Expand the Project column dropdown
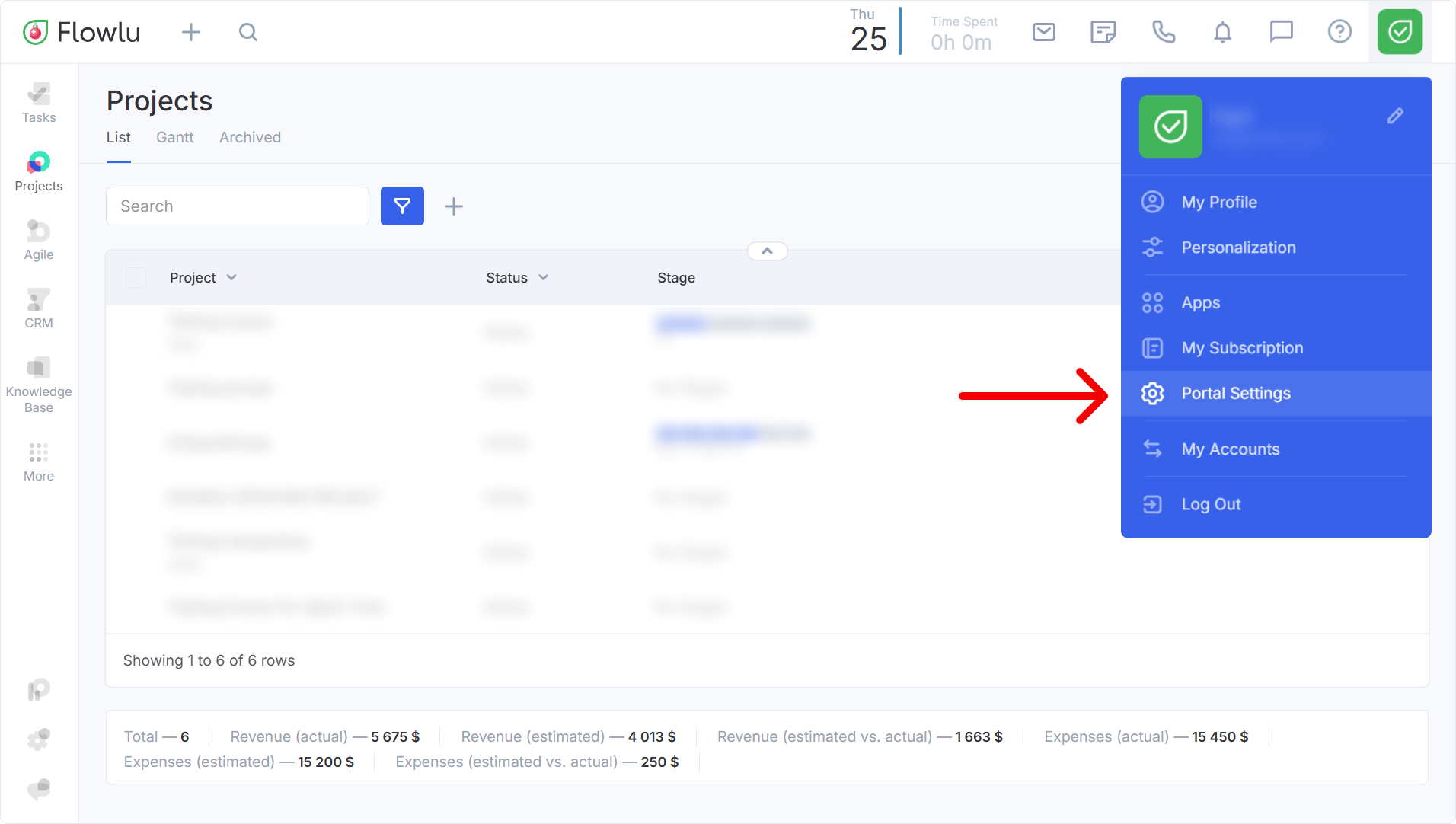1456x824 pixels. (x=231, y=278)
